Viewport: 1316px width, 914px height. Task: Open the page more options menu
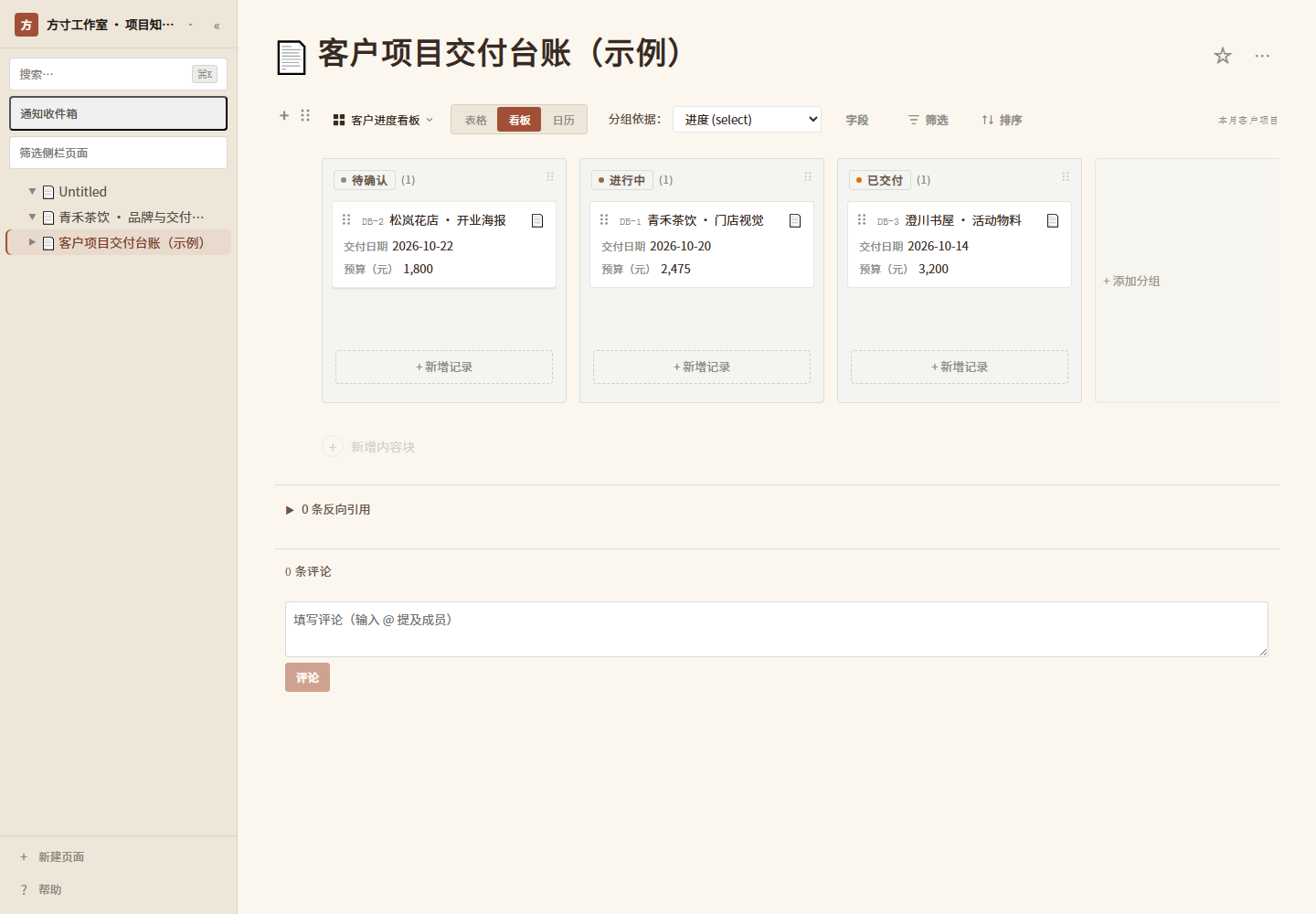click(x=1262, y=56)
